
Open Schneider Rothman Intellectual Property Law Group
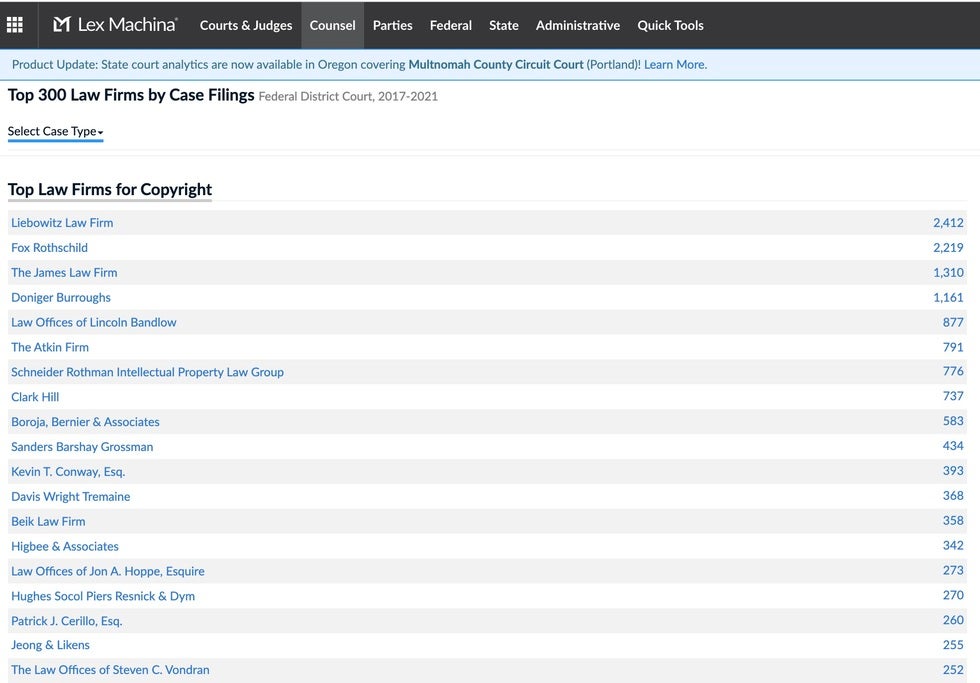coord(148,372)
